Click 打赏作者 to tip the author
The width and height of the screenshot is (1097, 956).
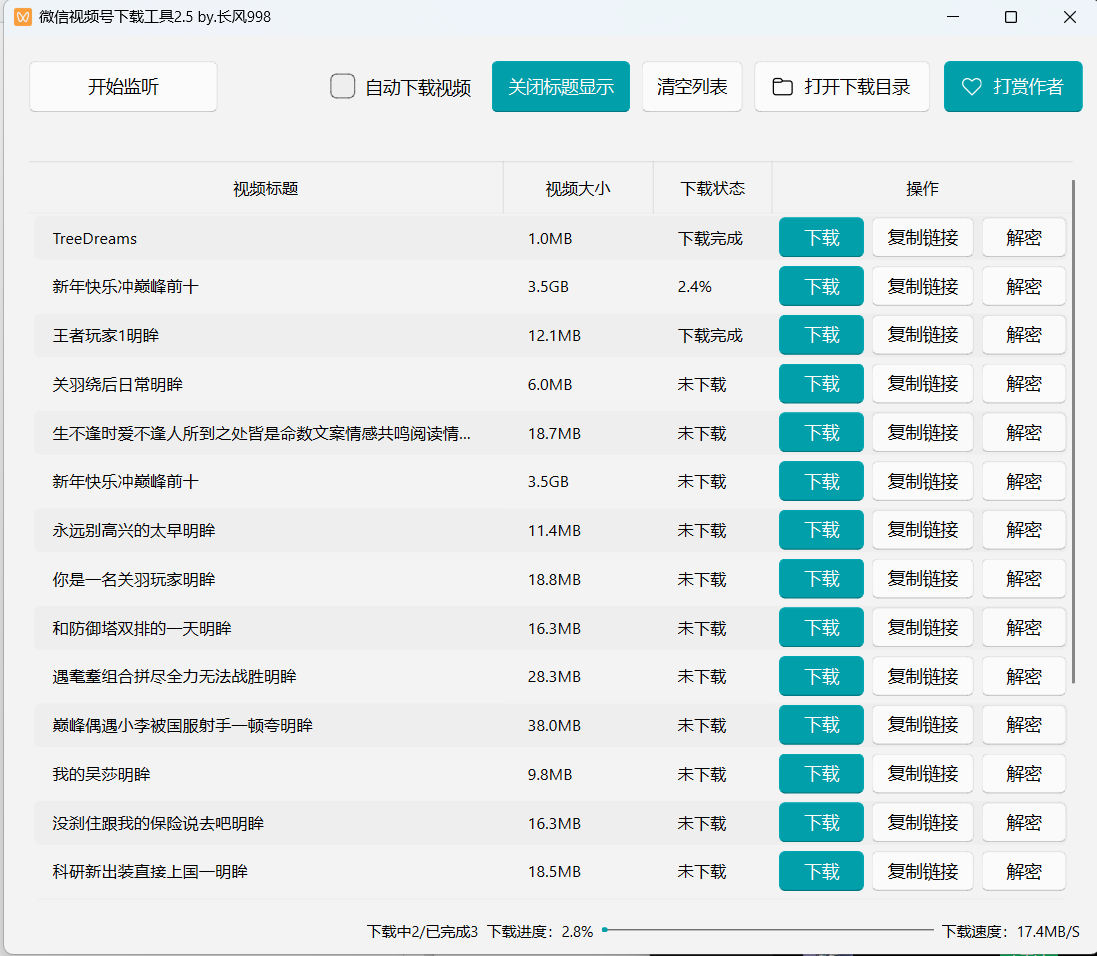pyautogui.click(x=1013, y=87)
